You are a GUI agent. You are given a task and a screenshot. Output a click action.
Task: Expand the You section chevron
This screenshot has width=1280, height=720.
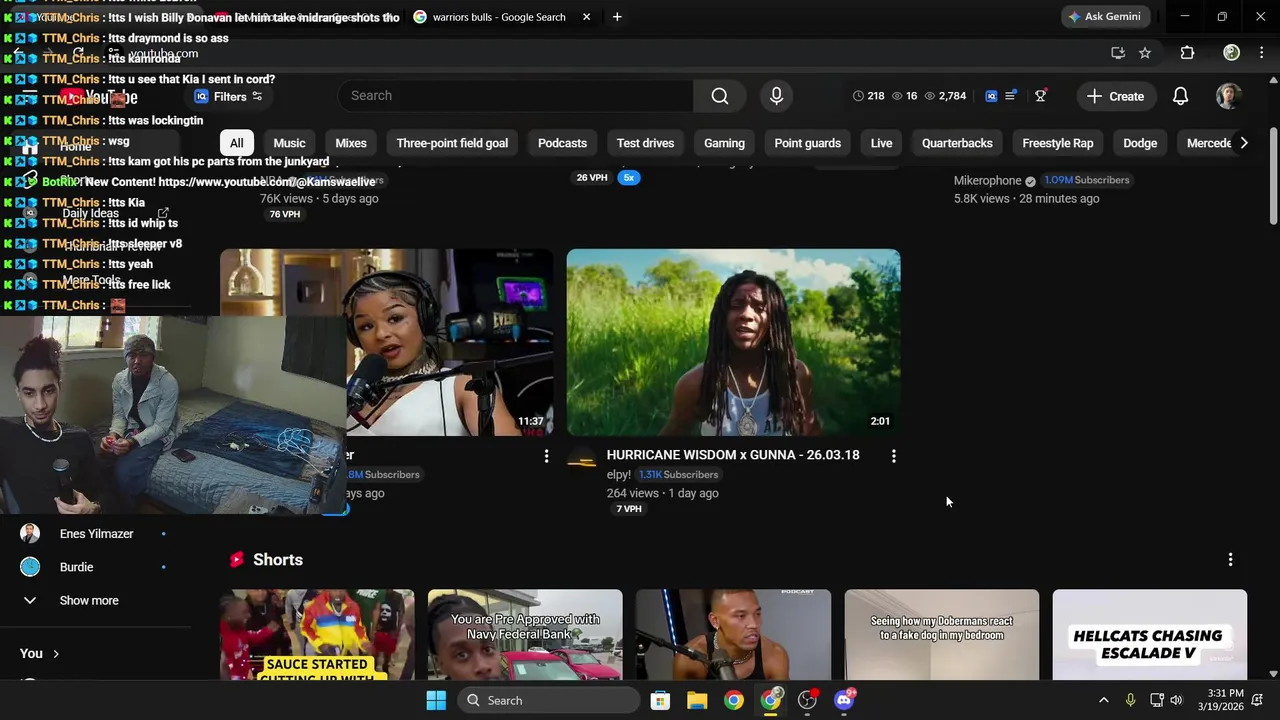pyautogui.click(x=56, y=654)
